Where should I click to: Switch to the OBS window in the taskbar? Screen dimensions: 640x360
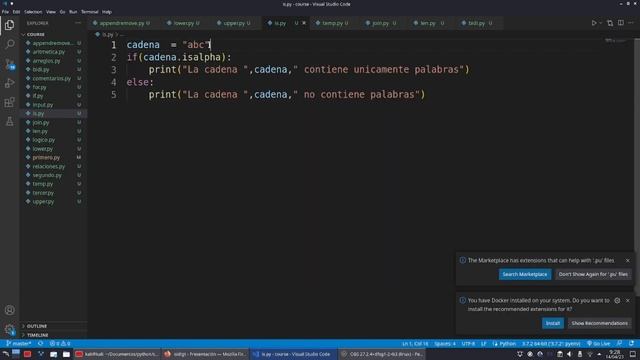[382, 354]
